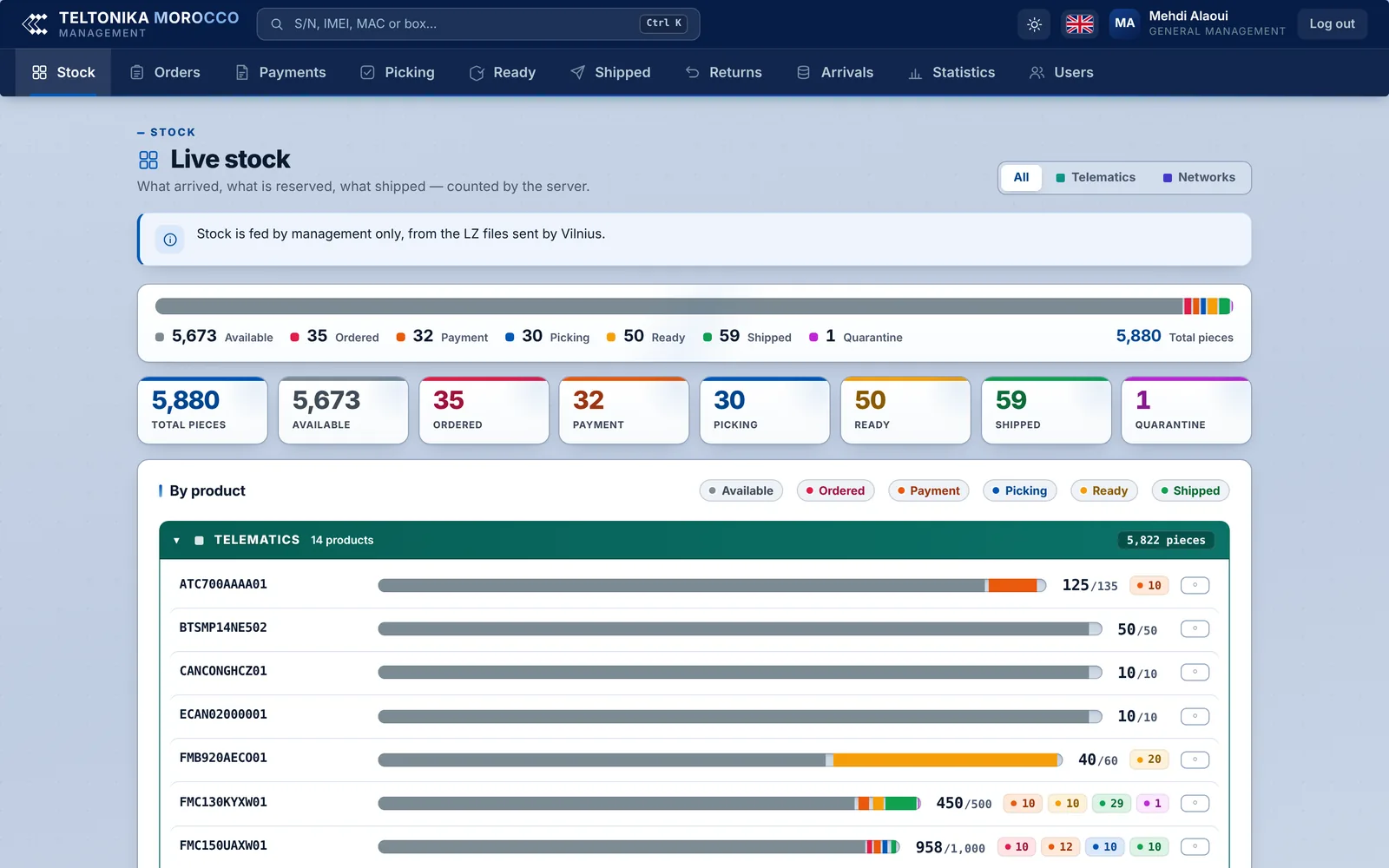1389x868 pixels.
Task: Open the Returns tab
Action: [723, 73]
